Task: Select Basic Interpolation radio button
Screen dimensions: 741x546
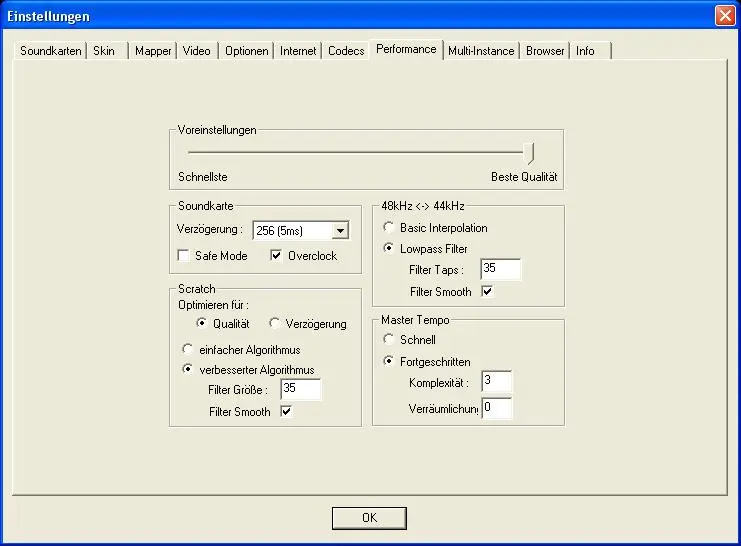Action: pos(389,228)
